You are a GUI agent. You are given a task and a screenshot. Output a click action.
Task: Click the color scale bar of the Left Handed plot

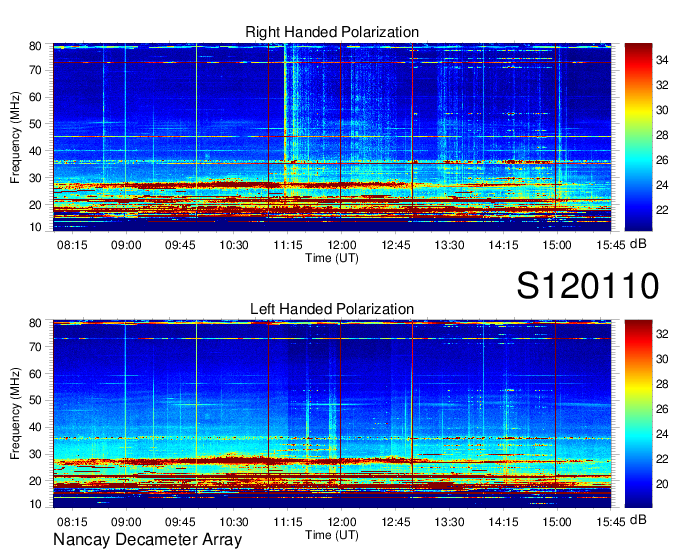pyautogui.click(x=638, y=414)
